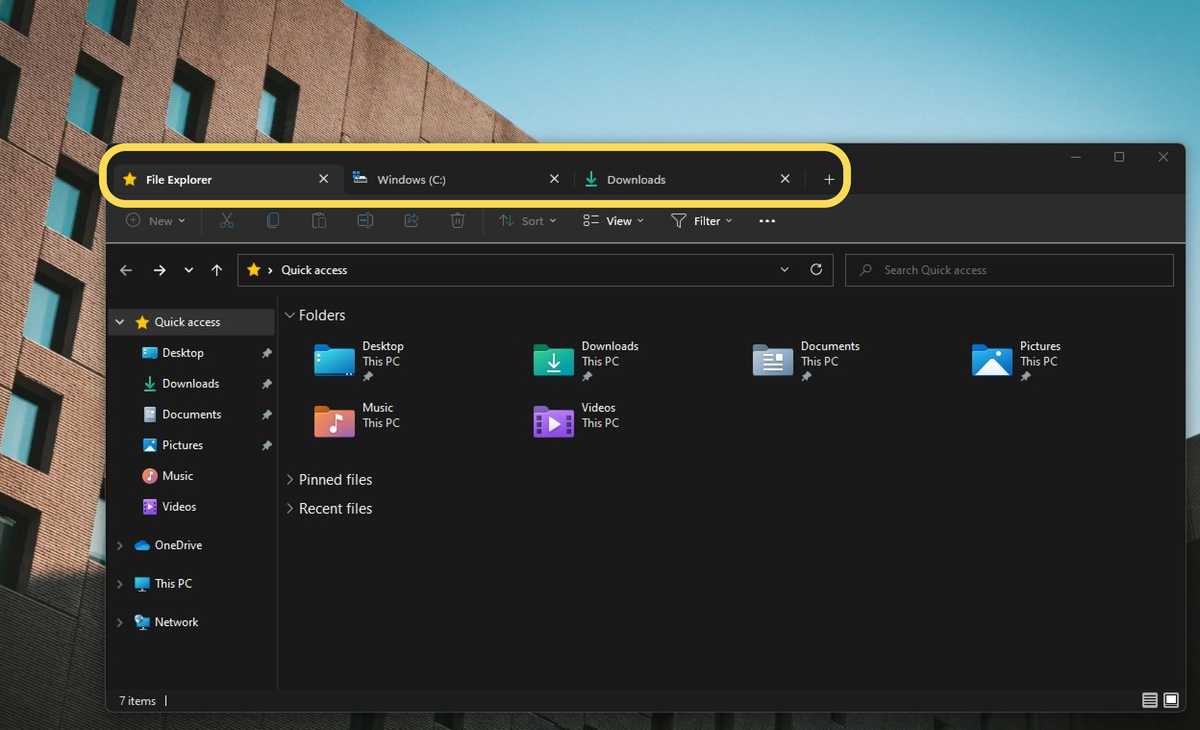
Task: Open the Sort dropdown menu
Action: click(528, 221)
